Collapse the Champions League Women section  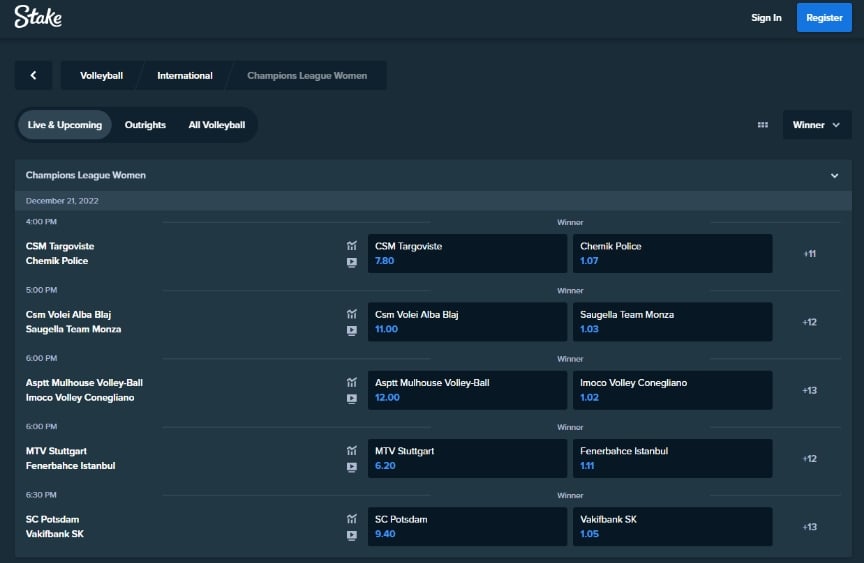[834, 176]
